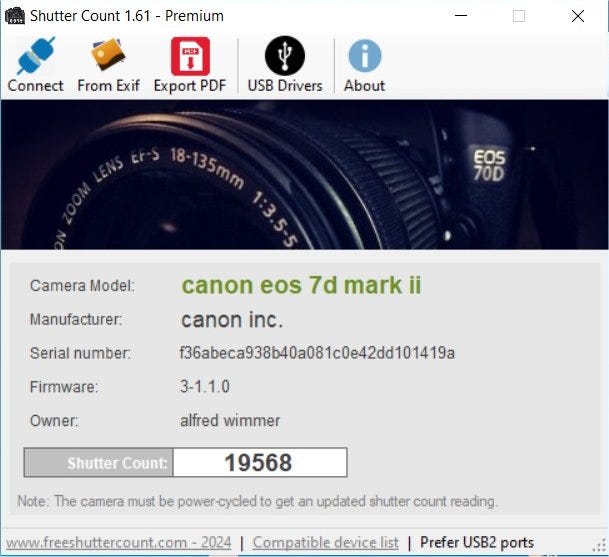Click the owner name alfred wimmer
Image resolution: width=609 pixels, height=557 pixels.
tap(230, 420)
